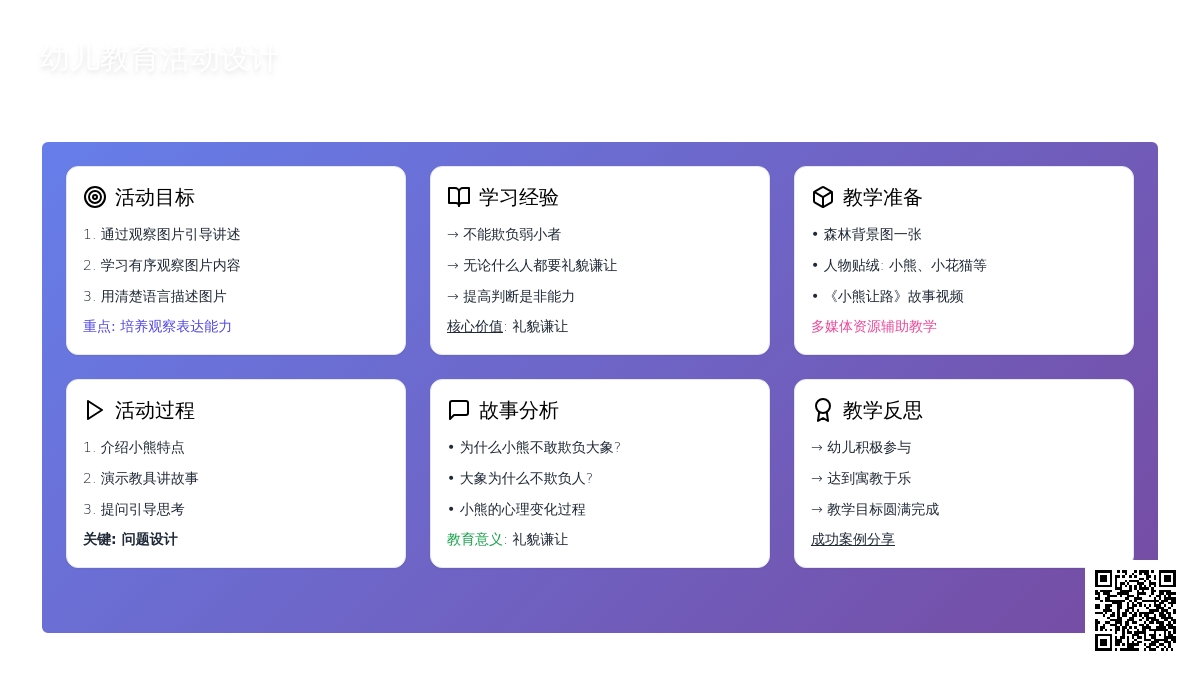Select item 1. 通过观察图片引导讲述
Screen dimensions: 1200x675
(x=162, y=234)
